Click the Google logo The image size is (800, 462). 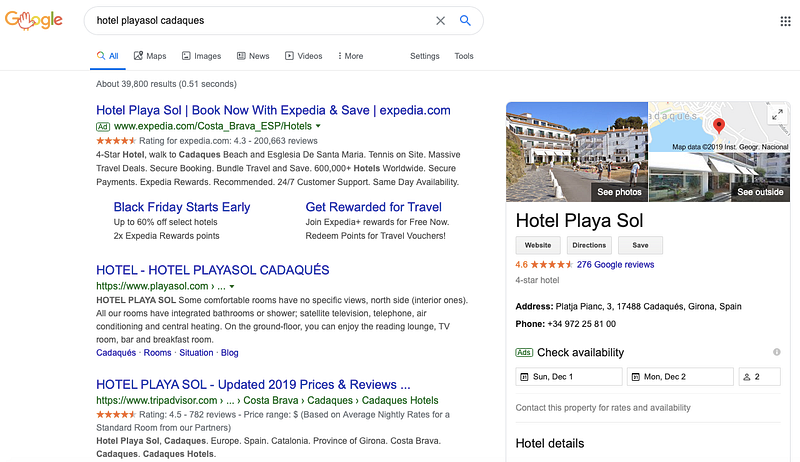click(34, 20)
